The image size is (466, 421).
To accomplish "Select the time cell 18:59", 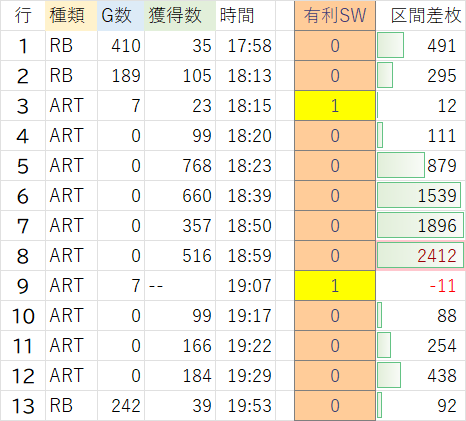I will click(x=245, y=256).
